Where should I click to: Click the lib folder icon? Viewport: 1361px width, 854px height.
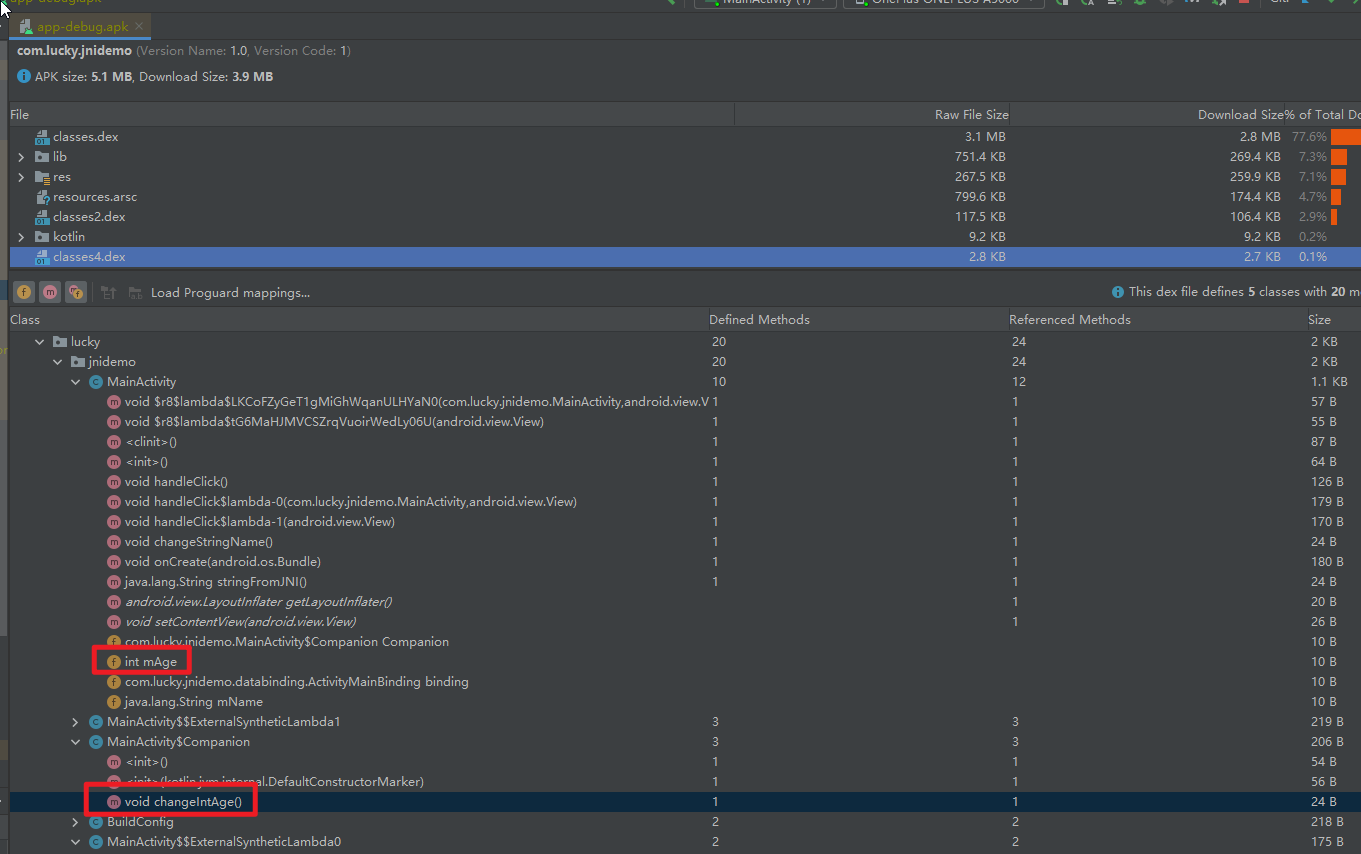(42, 157)
